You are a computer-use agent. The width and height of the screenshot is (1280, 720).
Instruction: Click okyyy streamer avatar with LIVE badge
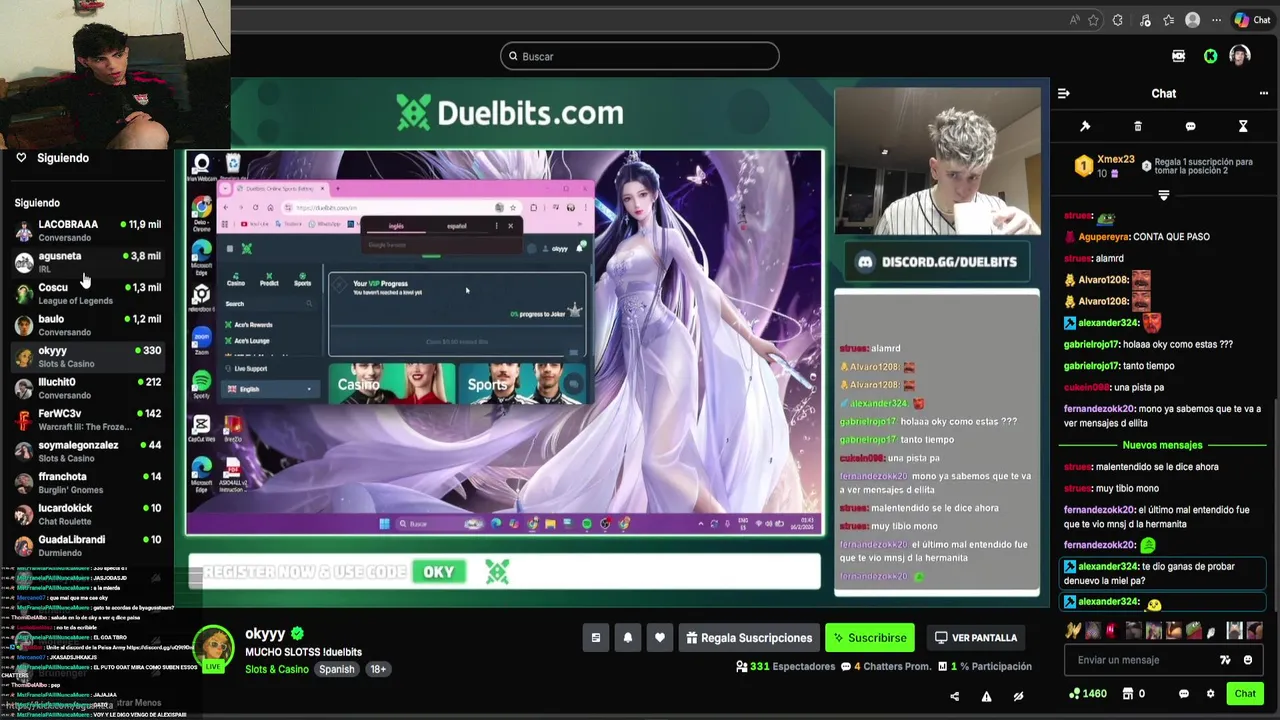click(213, 650)
